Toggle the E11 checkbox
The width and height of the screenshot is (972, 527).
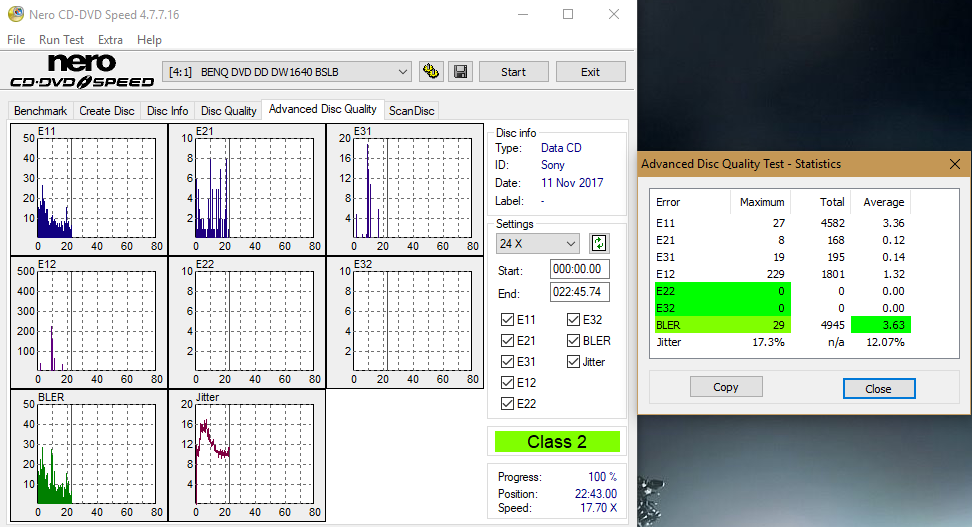507,319
